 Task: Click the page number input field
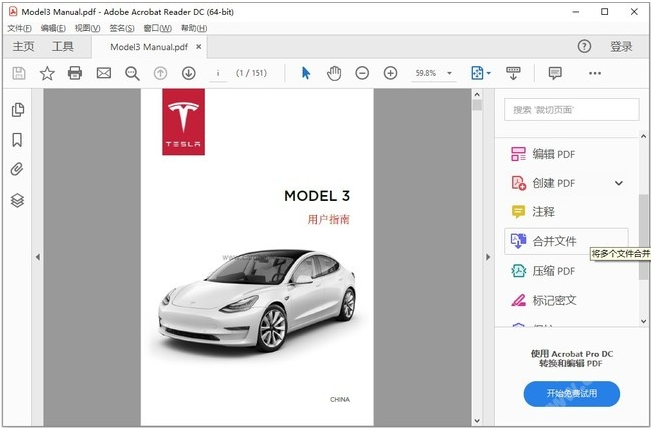click(218, 73)
